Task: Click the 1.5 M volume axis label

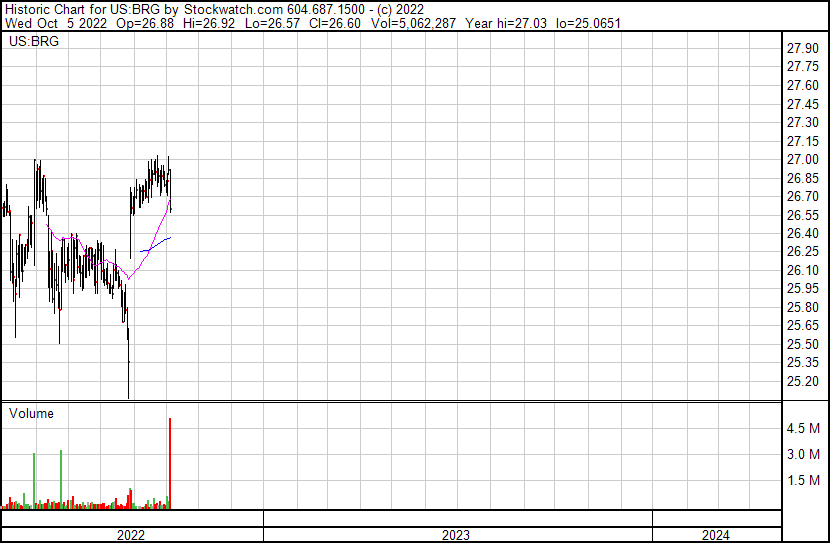Action: coord(803,481)
